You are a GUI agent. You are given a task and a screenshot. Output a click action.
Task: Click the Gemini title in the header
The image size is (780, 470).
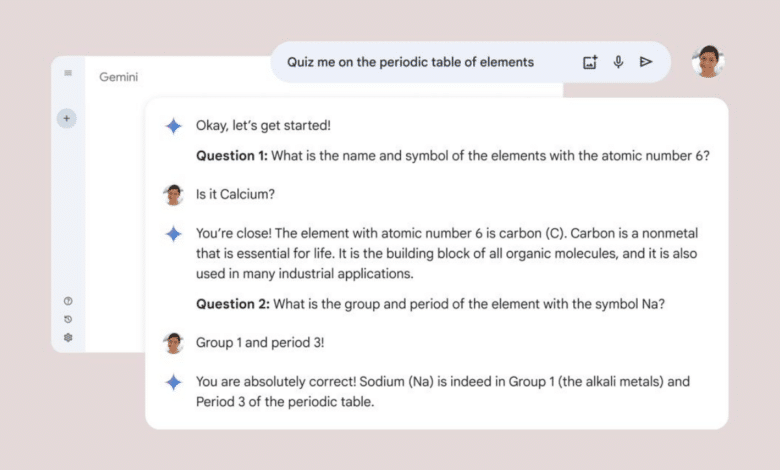[118, 77]
